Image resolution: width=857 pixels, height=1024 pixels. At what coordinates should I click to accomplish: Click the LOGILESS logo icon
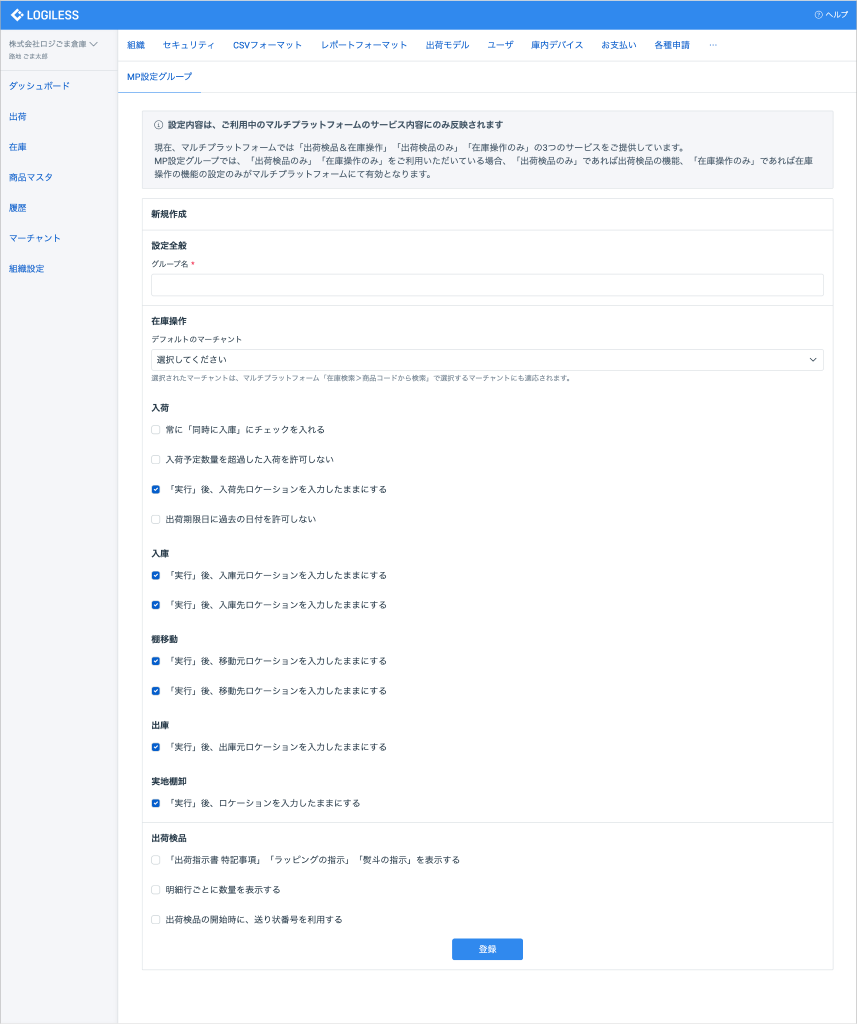click(17, 15)
